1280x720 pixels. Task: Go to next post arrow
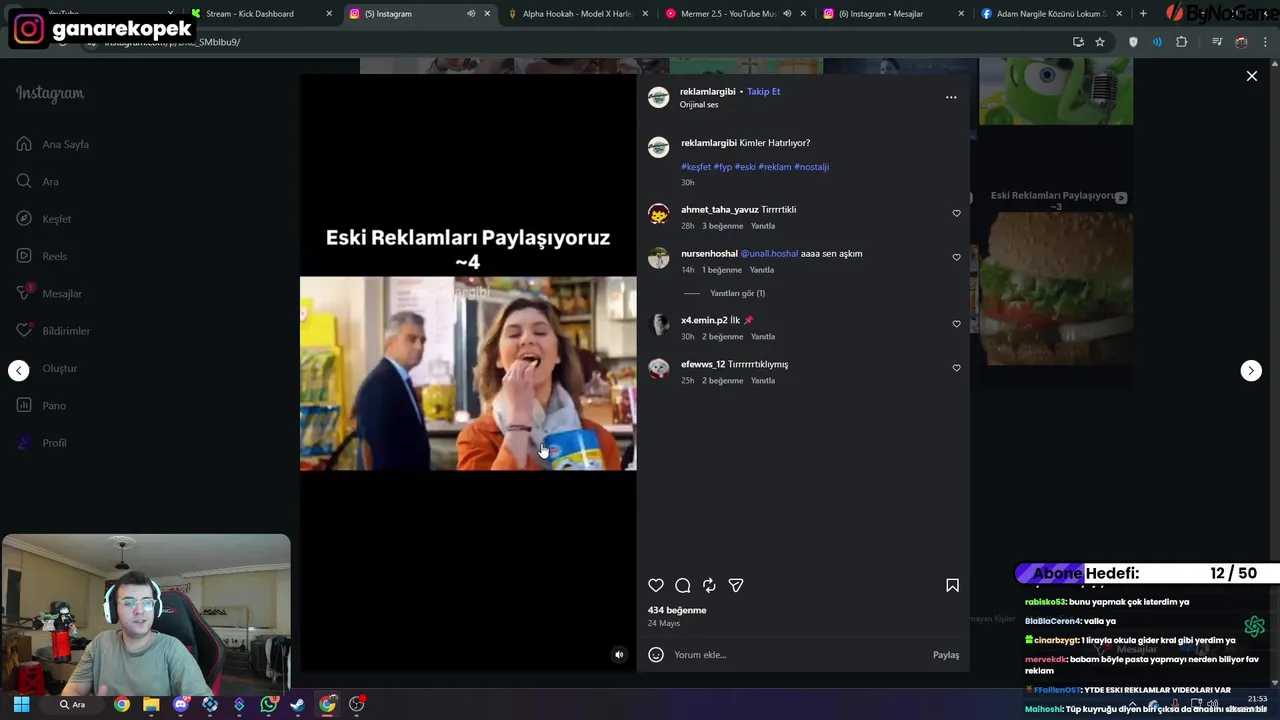(1251, 371)
